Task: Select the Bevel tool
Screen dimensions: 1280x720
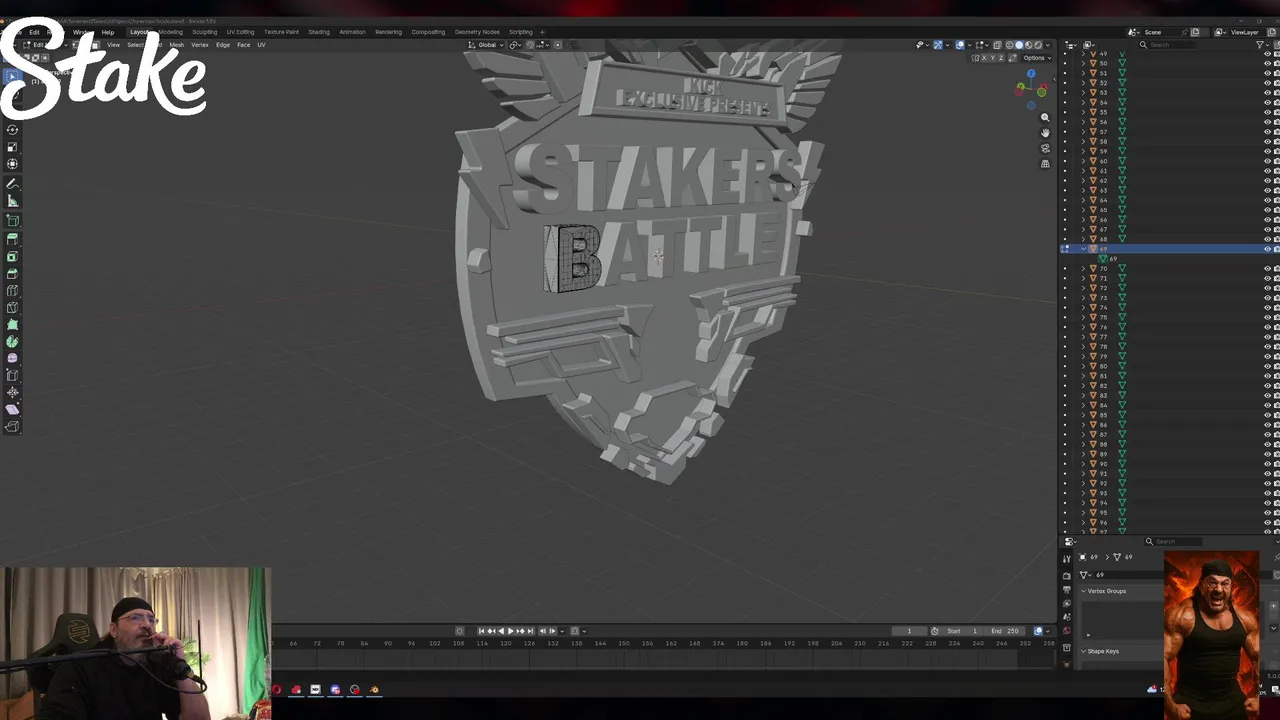Action: (12, 274)
